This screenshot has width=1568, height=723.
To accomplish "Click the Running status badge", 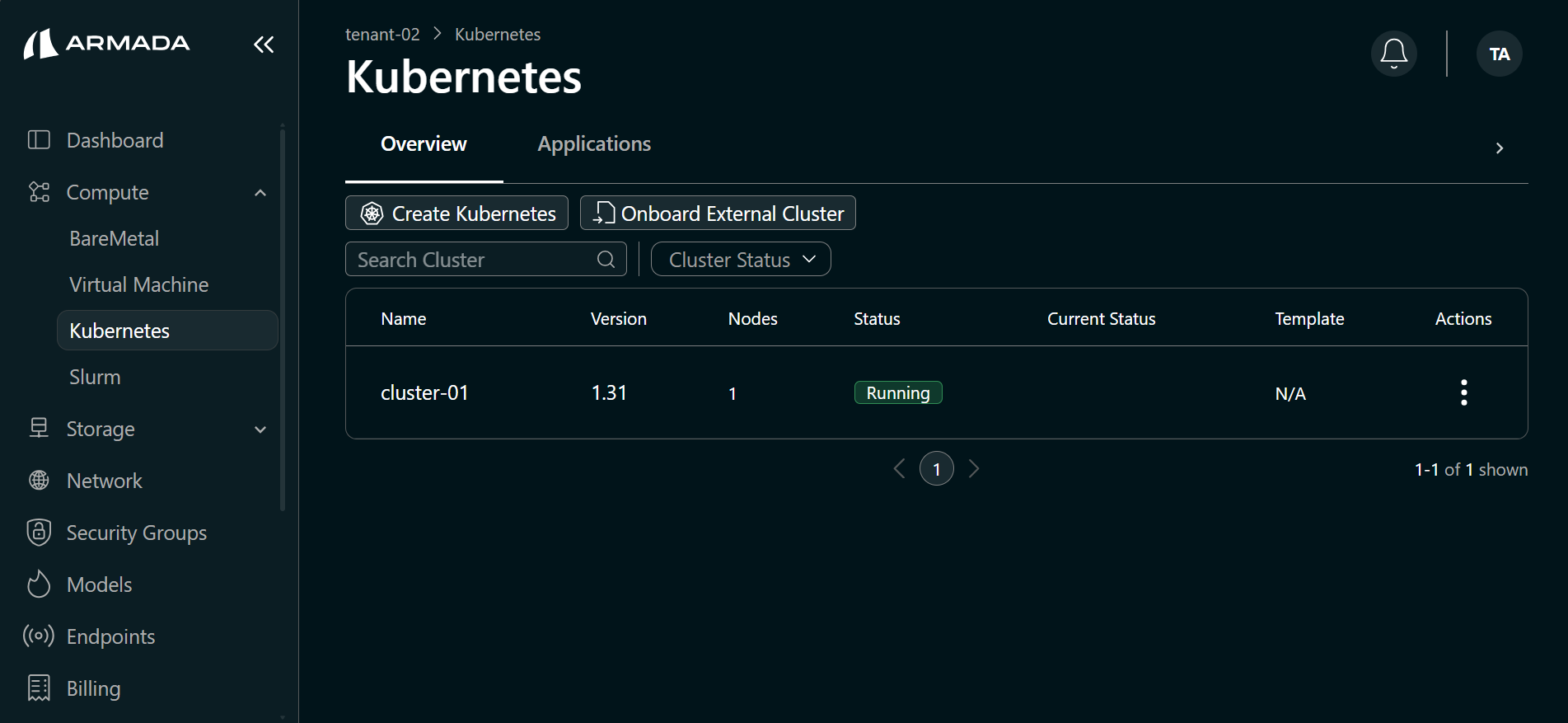I will click(898, 392).
